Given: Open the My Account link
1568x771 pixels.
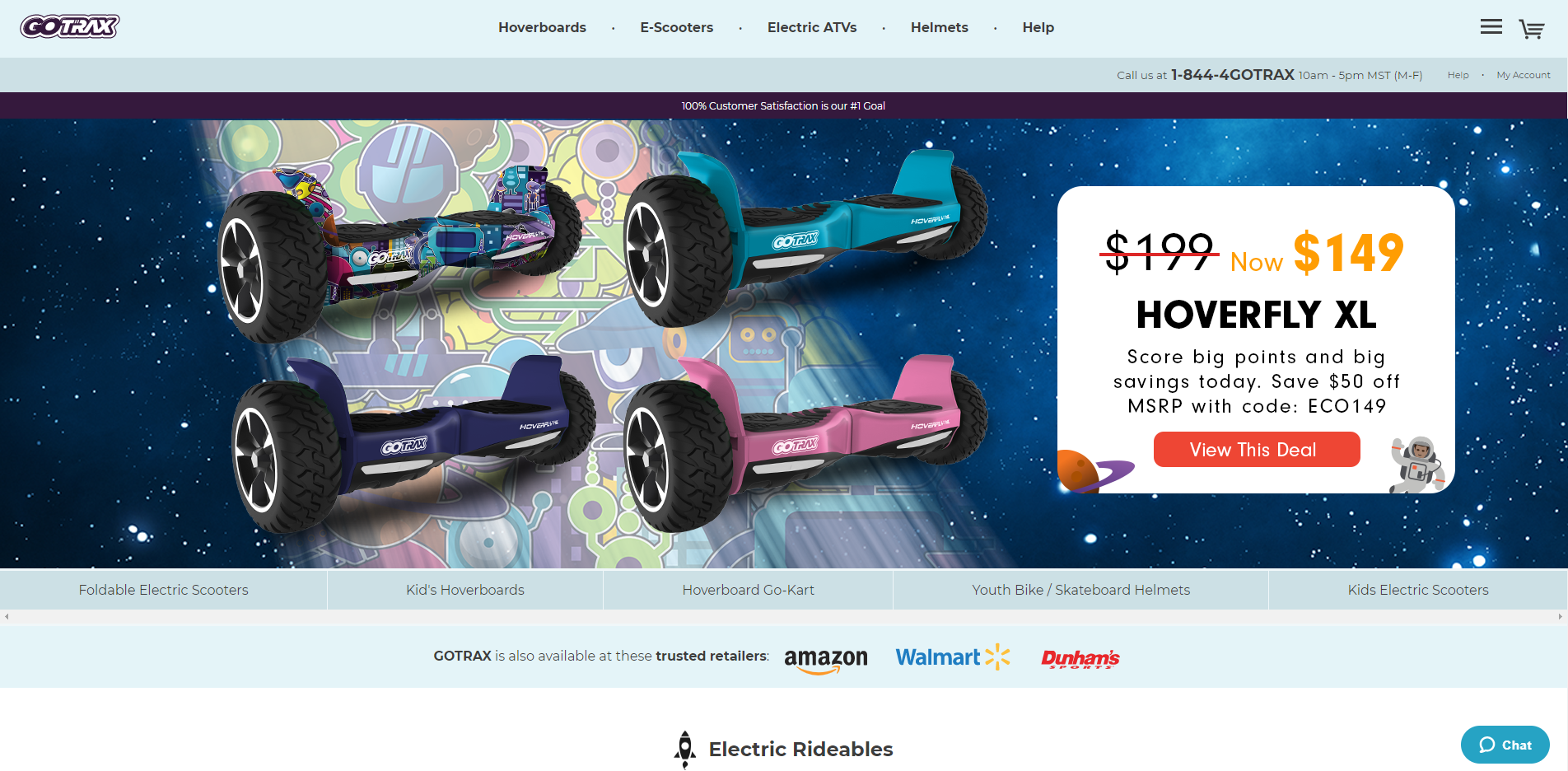Looking at the screenshot, I should tap(1524, 75).
